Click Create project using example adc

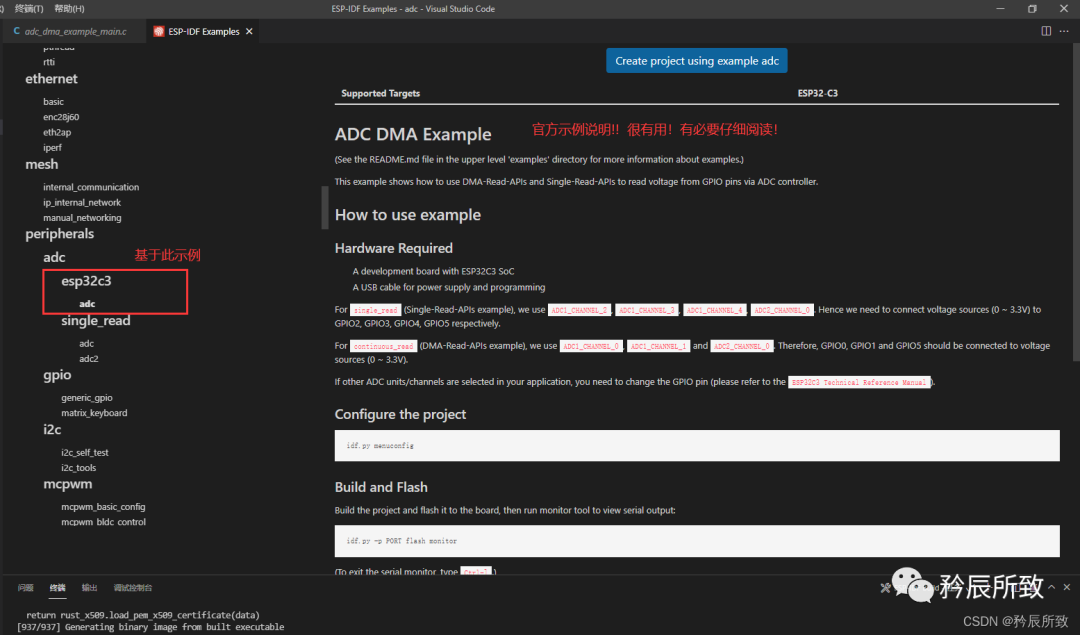[696, 61]
